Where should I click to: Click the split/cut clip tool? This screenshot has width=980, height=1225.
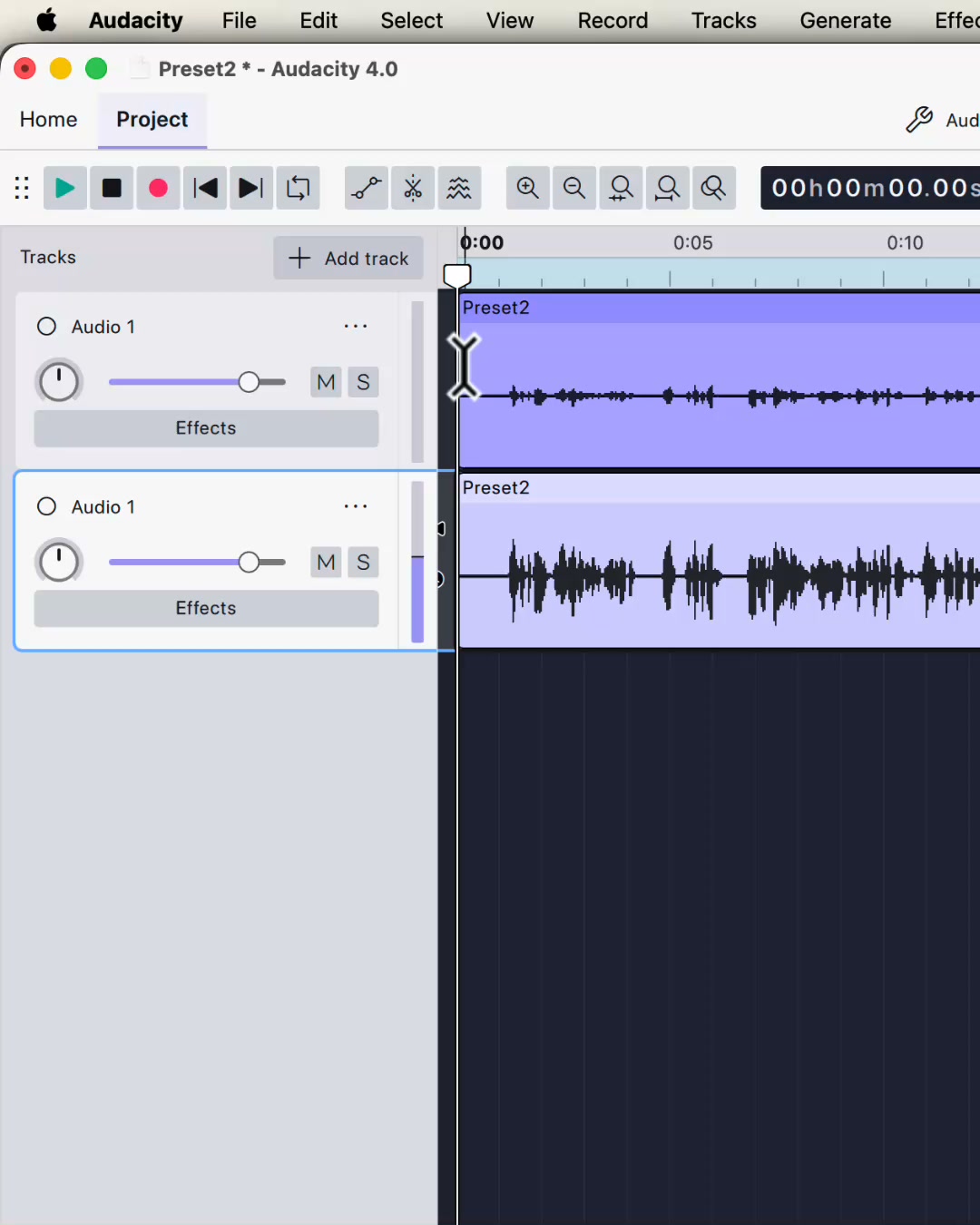tap(413, 188)
